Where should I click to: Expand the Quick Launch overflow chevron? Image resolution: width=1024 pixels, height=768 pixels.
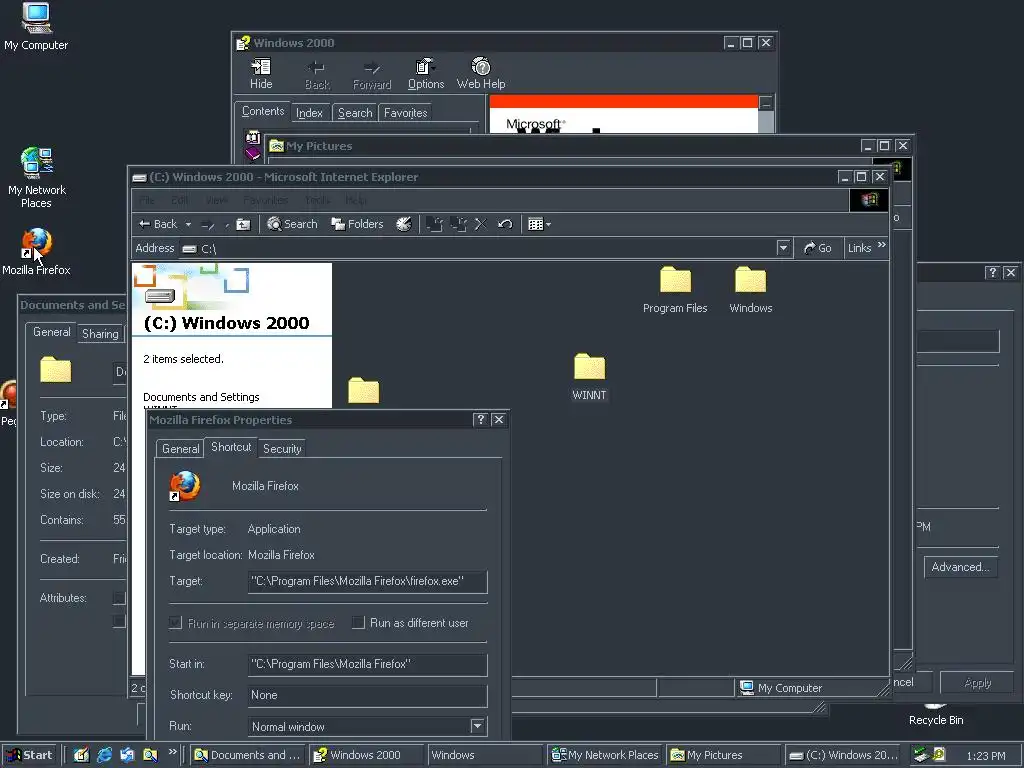pyautogui.click(x=172, y=752)
